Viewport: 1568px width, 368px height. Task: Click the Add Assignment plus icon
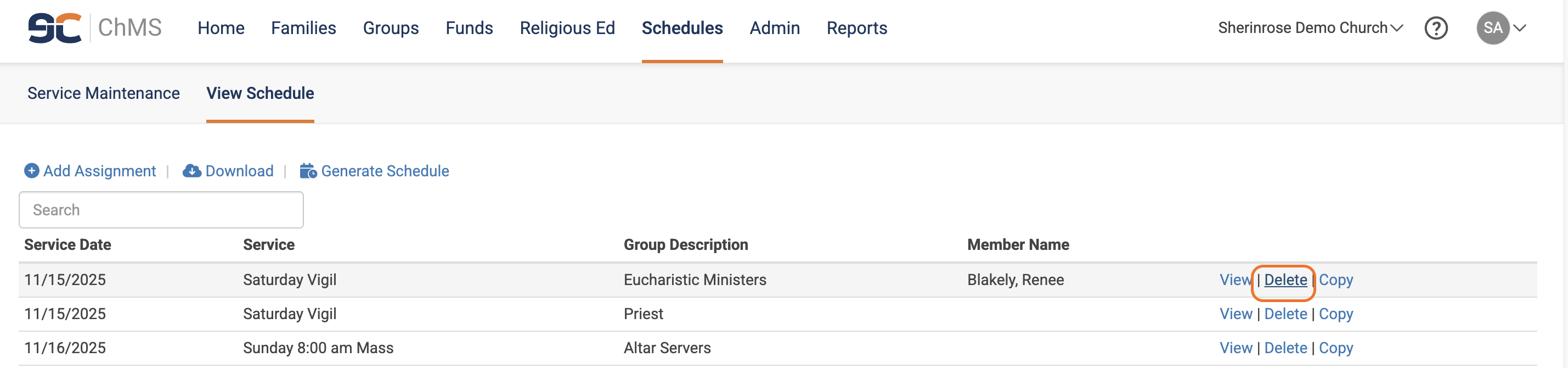tap(32, 171)
